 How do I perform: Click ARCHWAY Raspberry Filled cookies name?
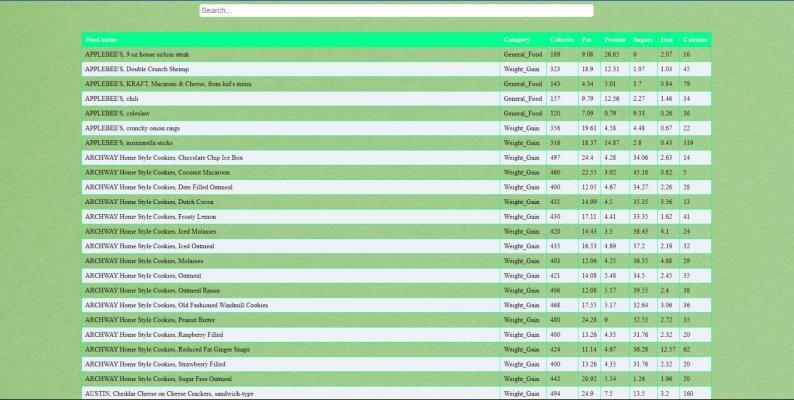[154, 335]
